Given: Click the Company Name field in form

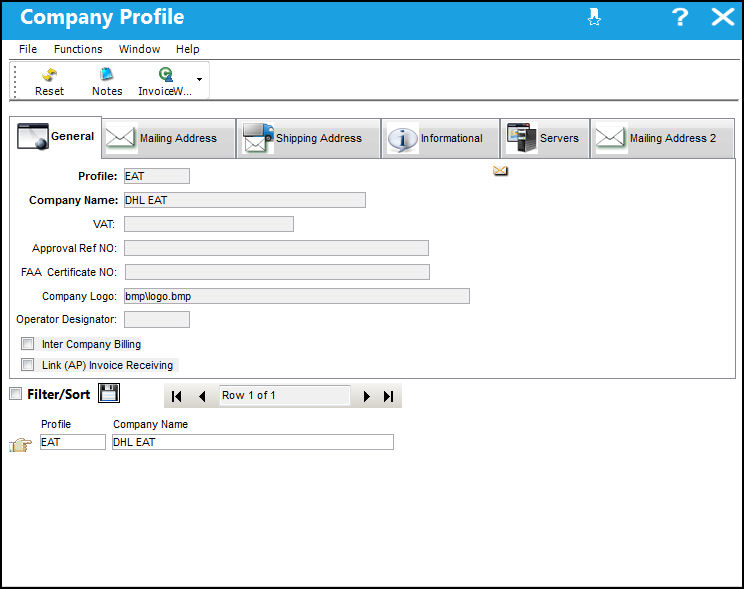Looking at the screenshot, I should pyautogui.click(x=245, y=200).
